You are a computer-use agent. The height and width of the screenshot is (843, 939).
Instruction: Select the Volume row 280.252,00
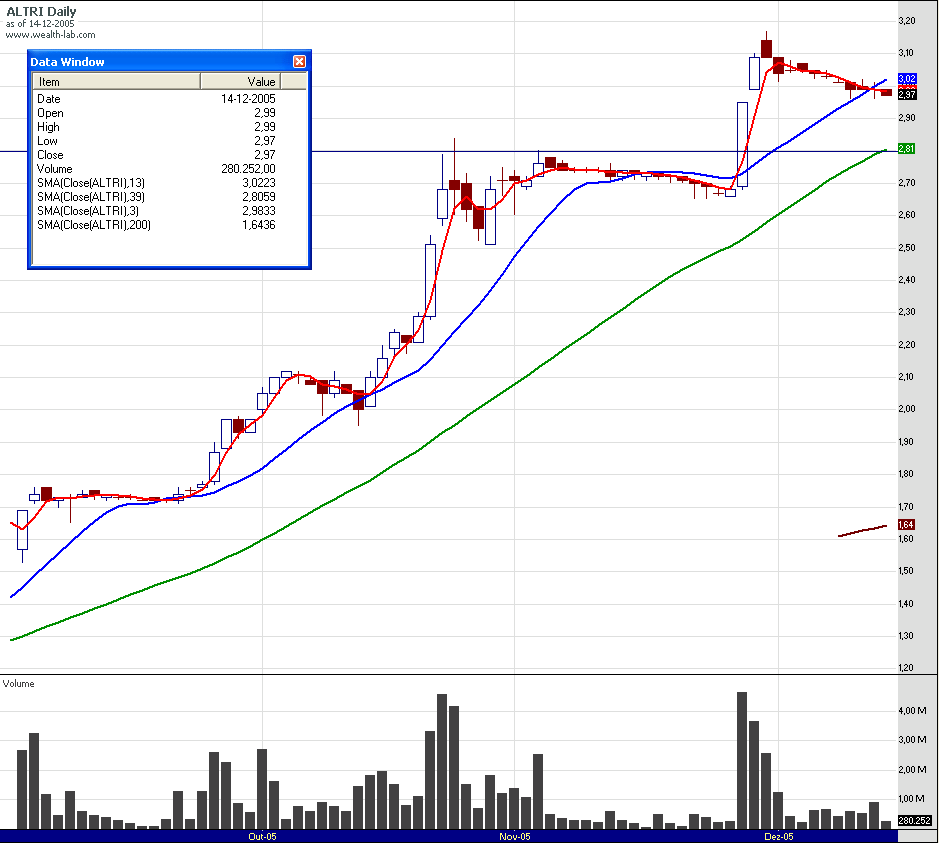[x=157, y=169]
